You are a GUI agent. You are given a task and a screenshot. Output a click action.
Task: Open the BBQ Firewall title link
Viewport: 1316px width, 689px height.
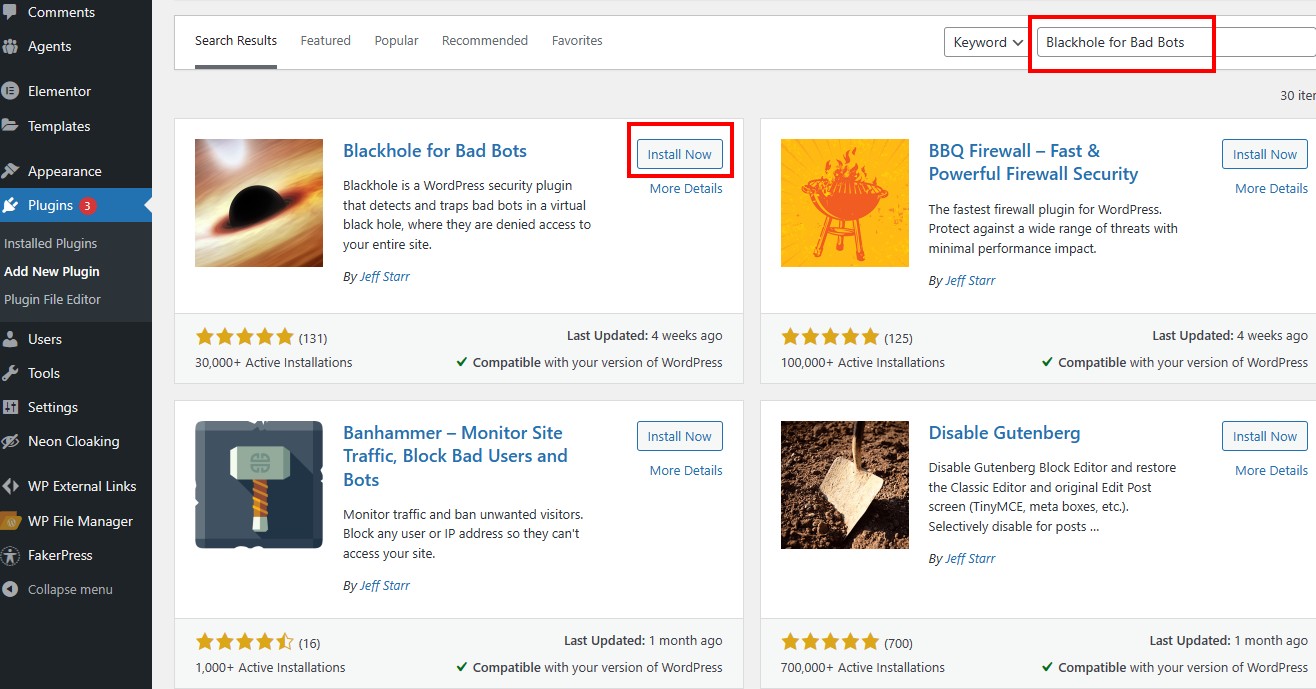point(1033,162)
